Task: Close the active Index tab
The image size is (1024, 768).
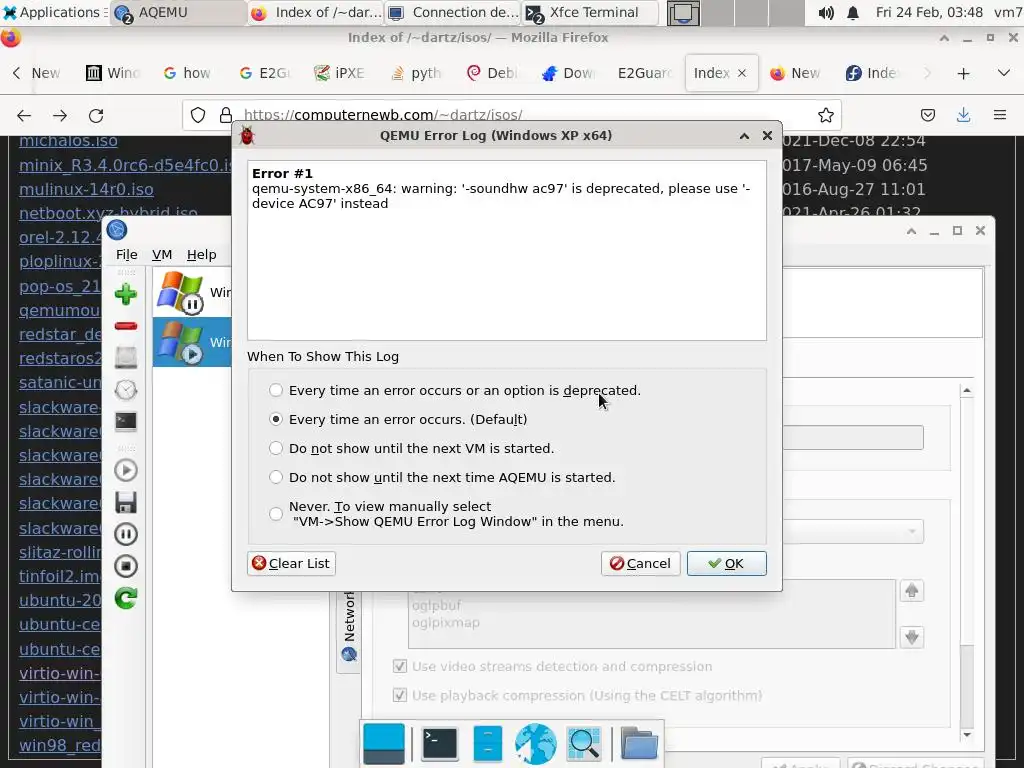Action: (x=742, y=73)
